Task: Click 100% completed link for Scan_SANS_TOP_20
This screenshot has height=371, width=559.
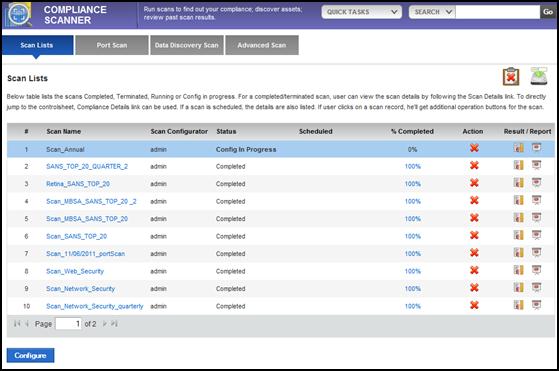Action: pos(412,236)
